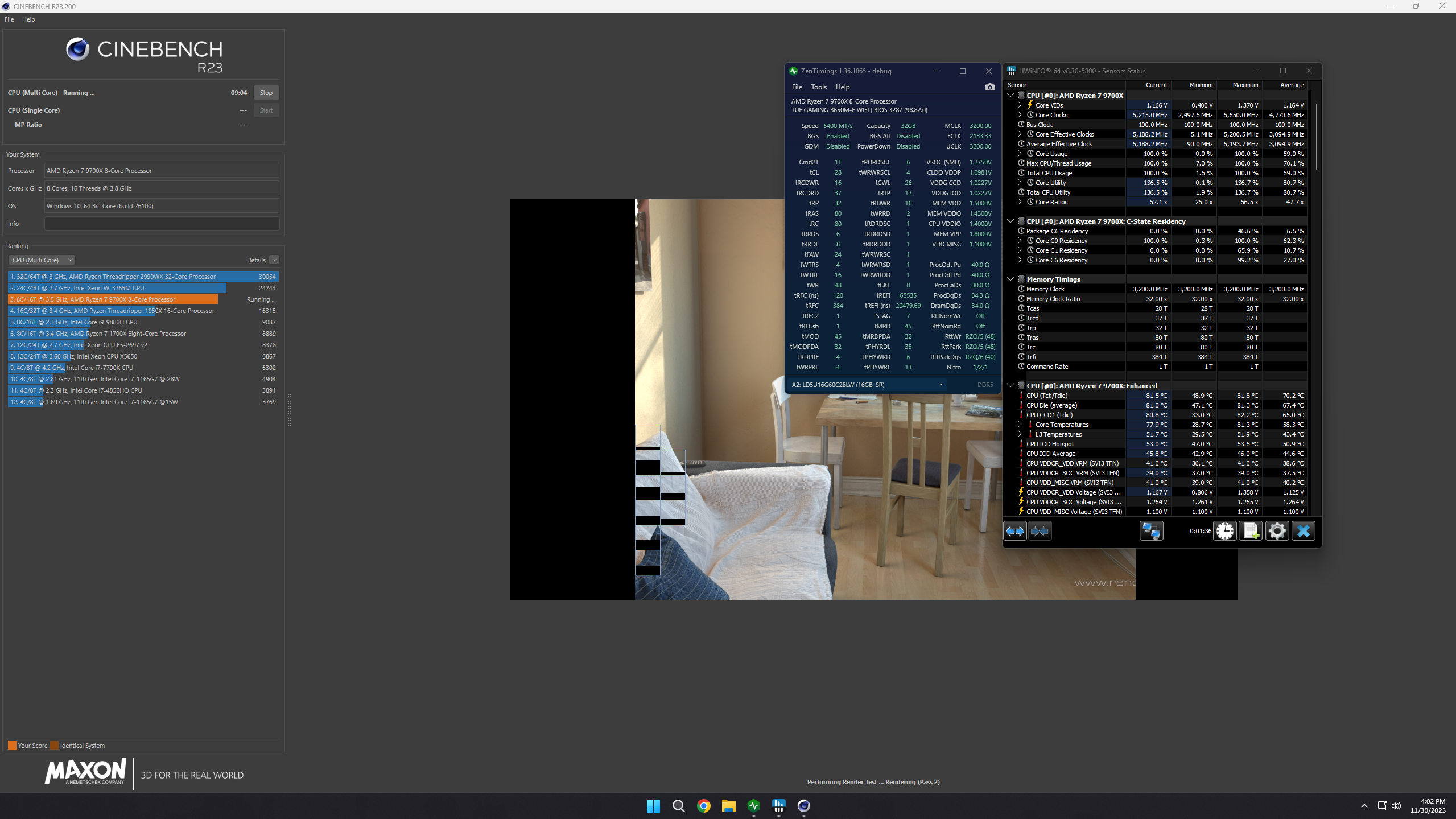
Task: Click HWiNFO expand-layout arrows icon
Action: [1015, 531]
